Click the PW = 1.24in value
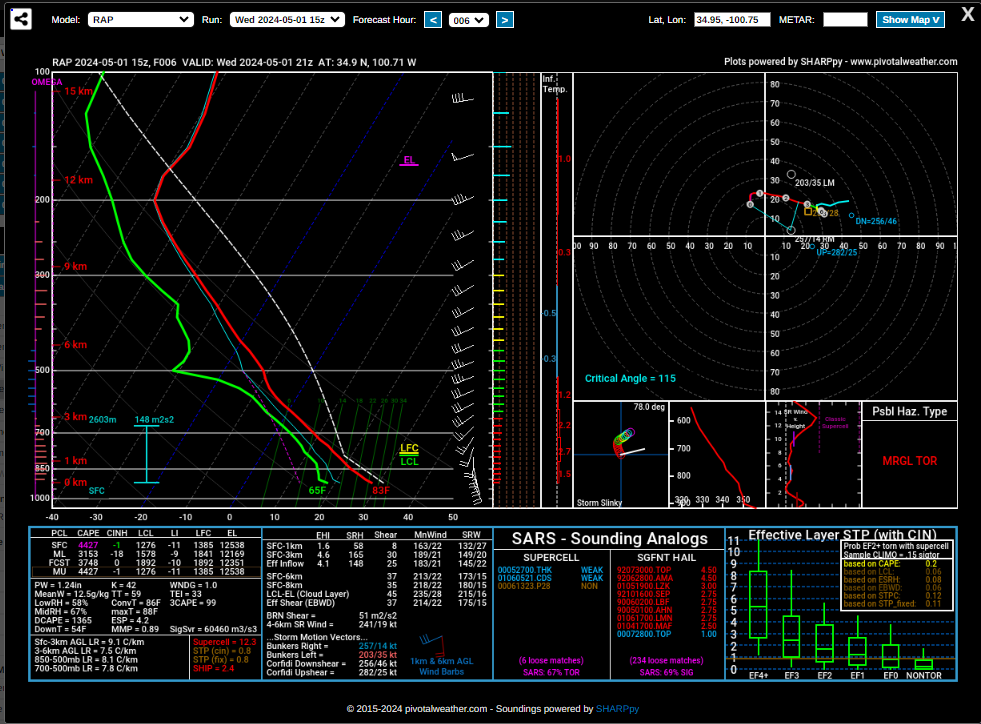This screenshot has width=981, height=724. click(58, 585)
